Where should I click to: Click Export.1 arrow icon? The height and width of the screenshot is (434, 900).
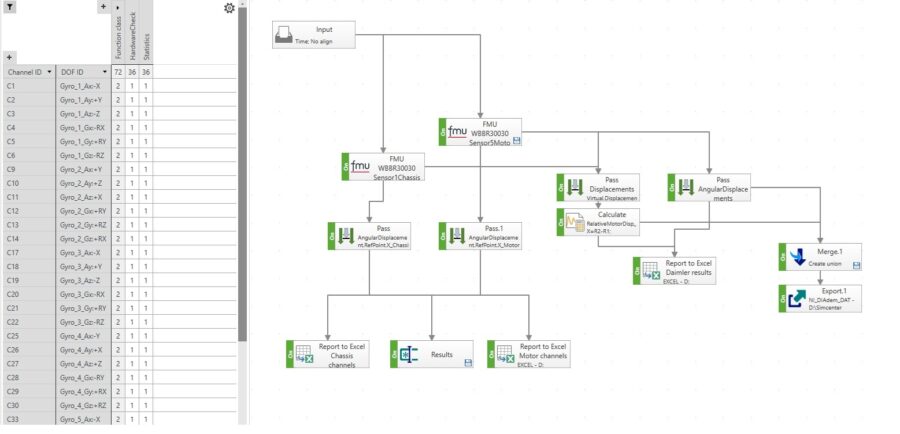(x=797, y=299)
